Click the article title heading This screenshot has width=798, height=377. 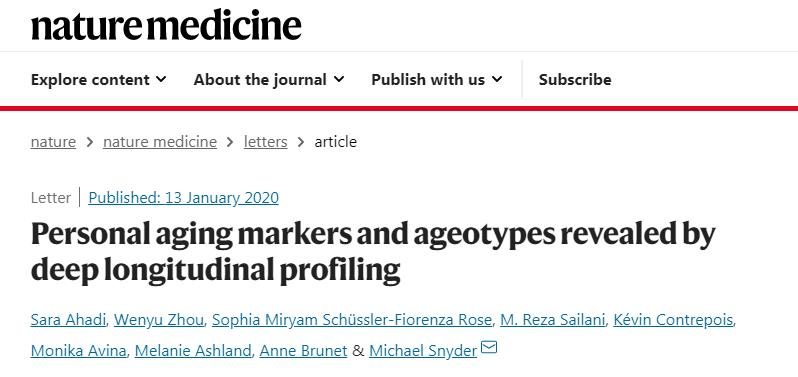(373, 252)
